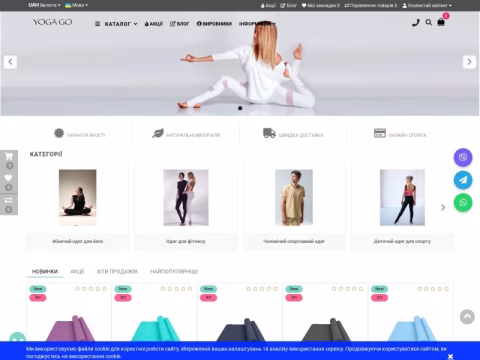This screenshot has width=480, height=360.
Task: Go to the next banner slide
Action: tap(469, 62)
